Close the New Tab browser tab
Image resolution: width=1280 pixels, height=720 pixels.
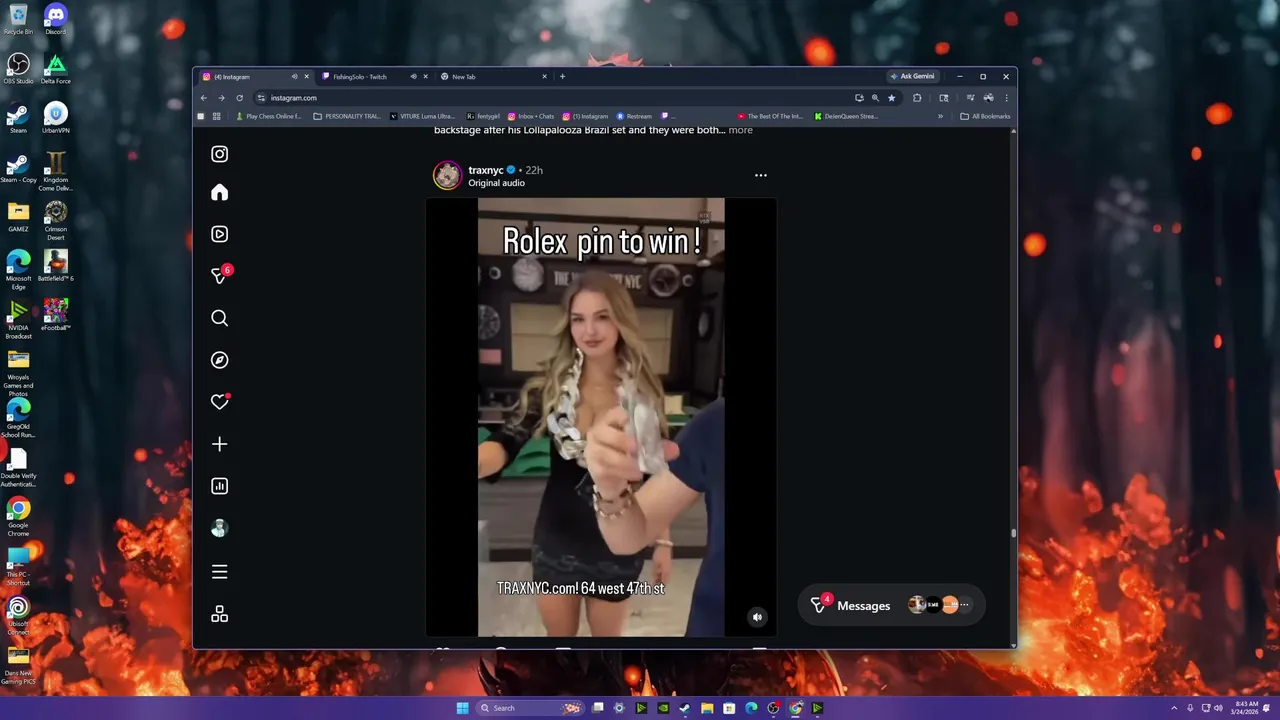544,77
